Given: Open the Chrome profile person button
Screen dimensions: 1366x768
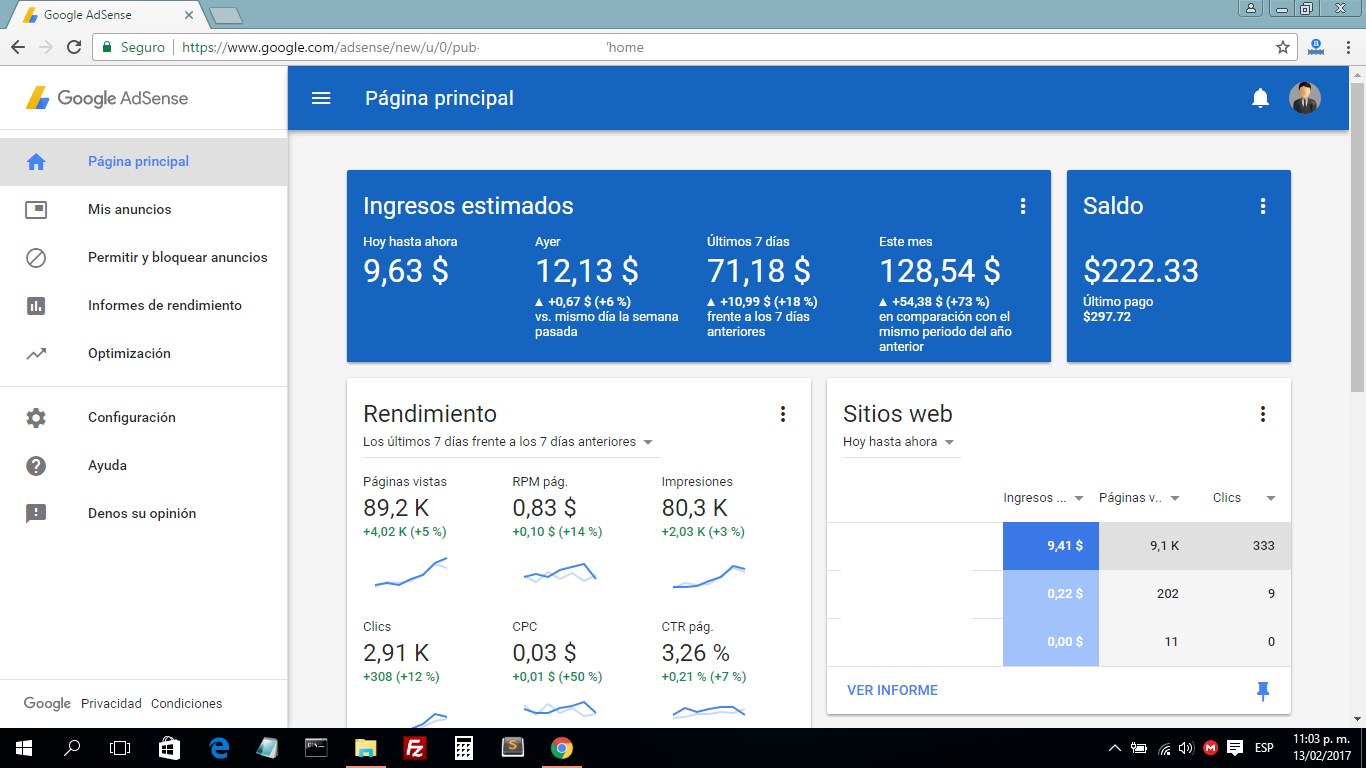Looking at the screenshot, I should click(x=1251, y=8).
